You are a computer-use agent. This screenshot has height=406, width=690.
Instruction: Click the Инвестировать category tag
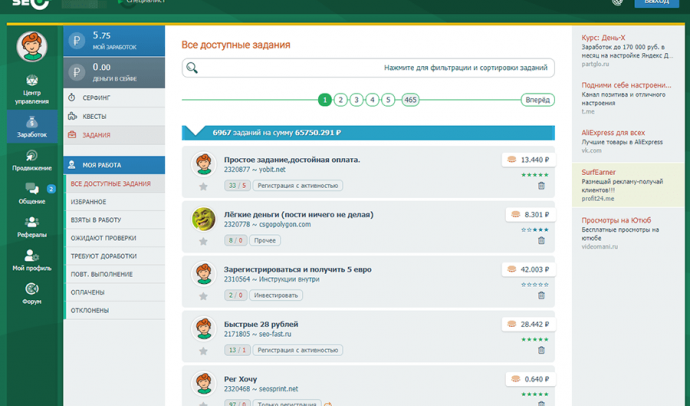tap(276, 295)
